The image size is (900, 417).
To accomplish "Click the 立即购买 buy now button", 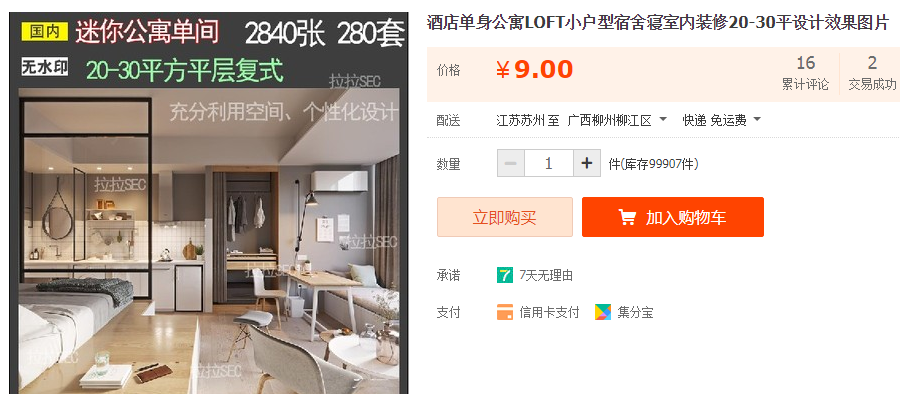I will (505, 217).
